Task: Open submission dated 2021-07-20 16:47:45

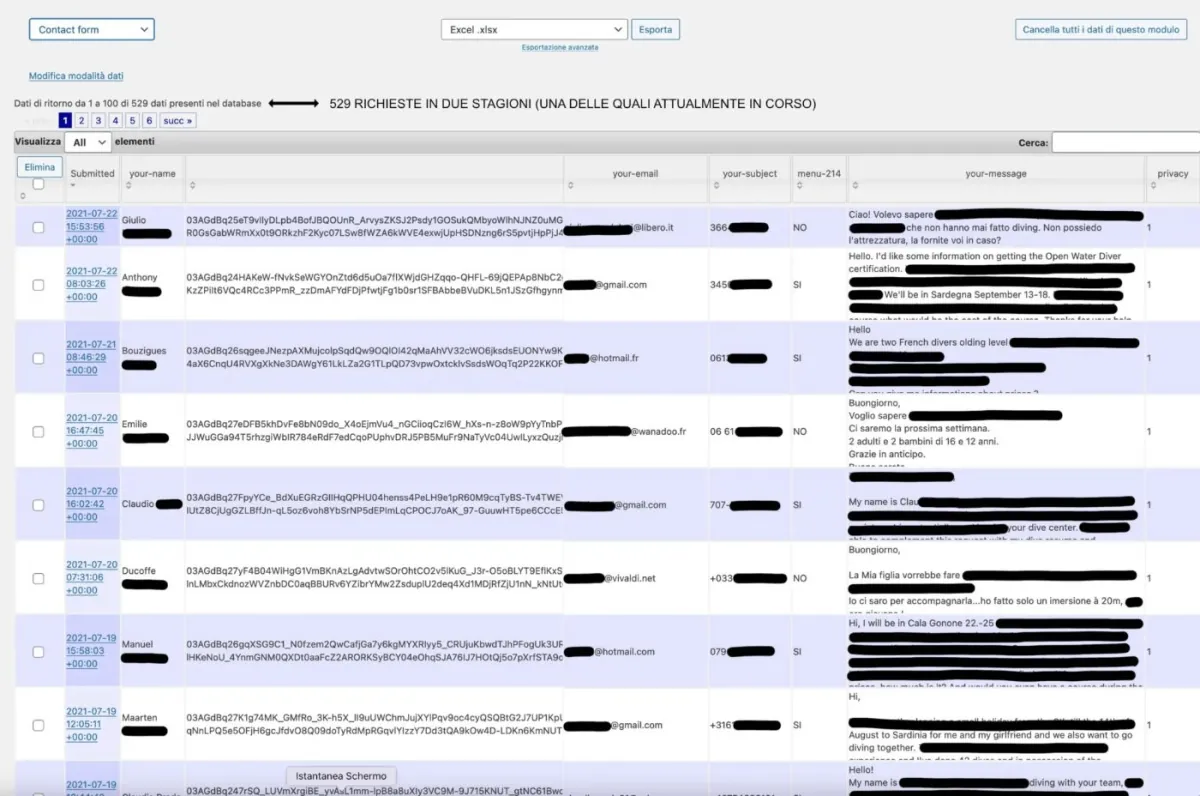Action: pos(91,431)
